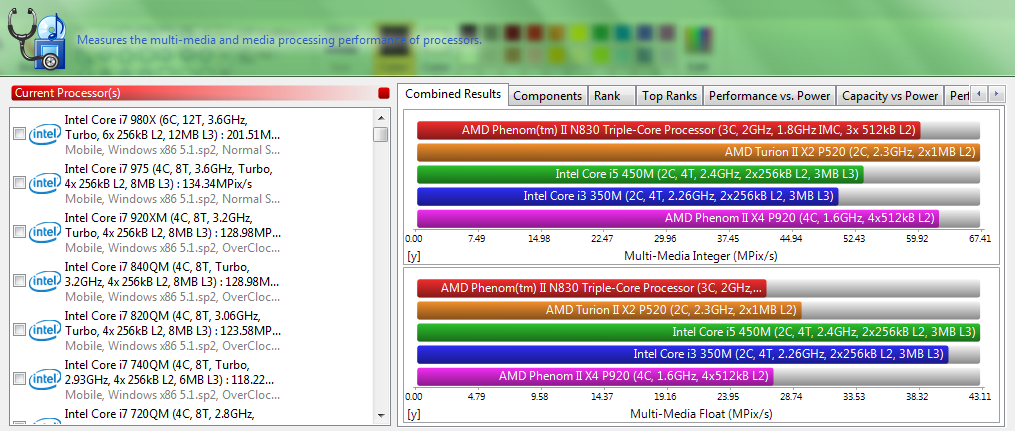Viewport: 1015px width, 431px height.
Task: Click the red square next to Current Processor(s)
Action: point(384,93)
